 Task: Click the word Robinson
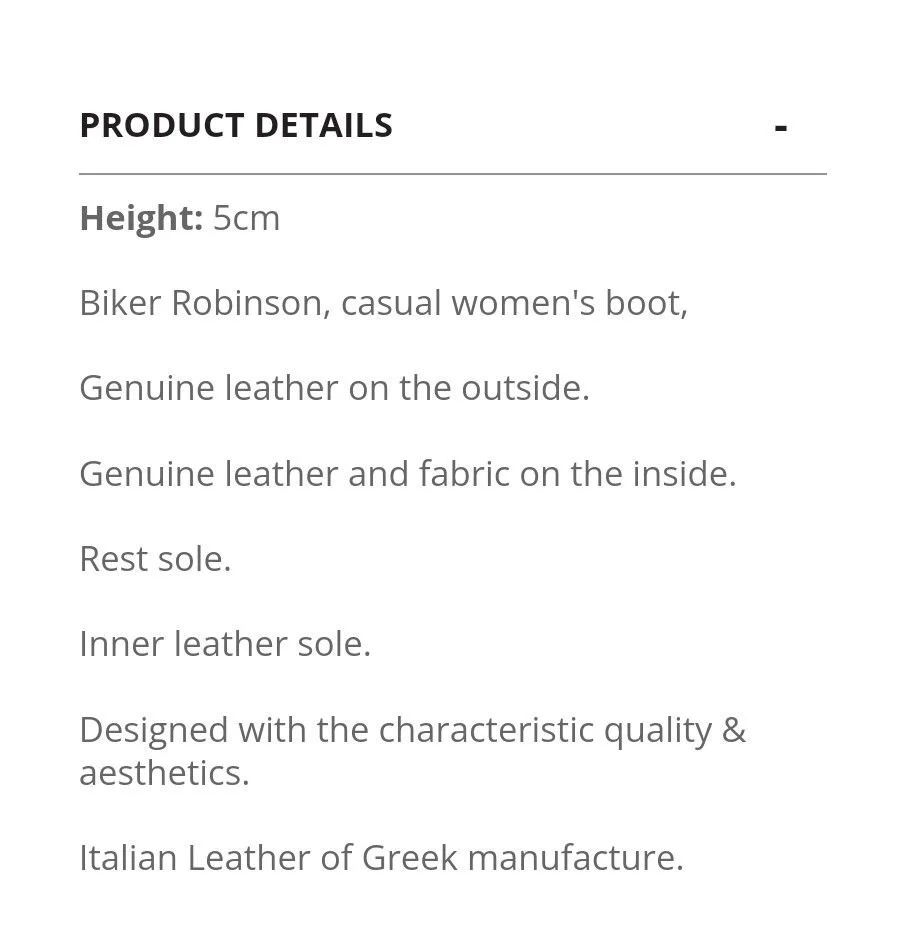(x=250, y=303)
